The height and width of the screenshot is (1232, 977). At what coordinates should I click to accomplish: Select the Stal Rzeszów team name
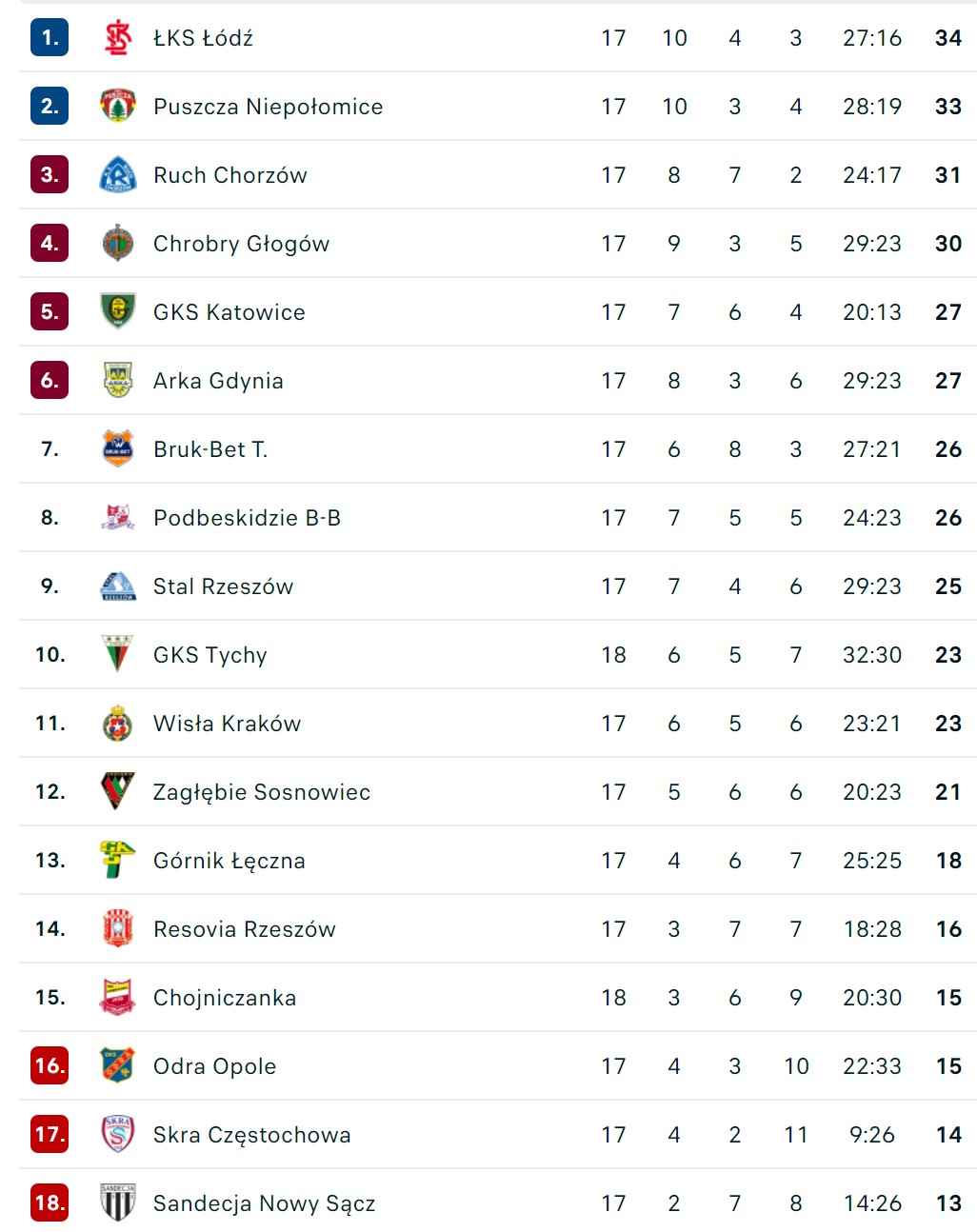(x=223, y=586)
